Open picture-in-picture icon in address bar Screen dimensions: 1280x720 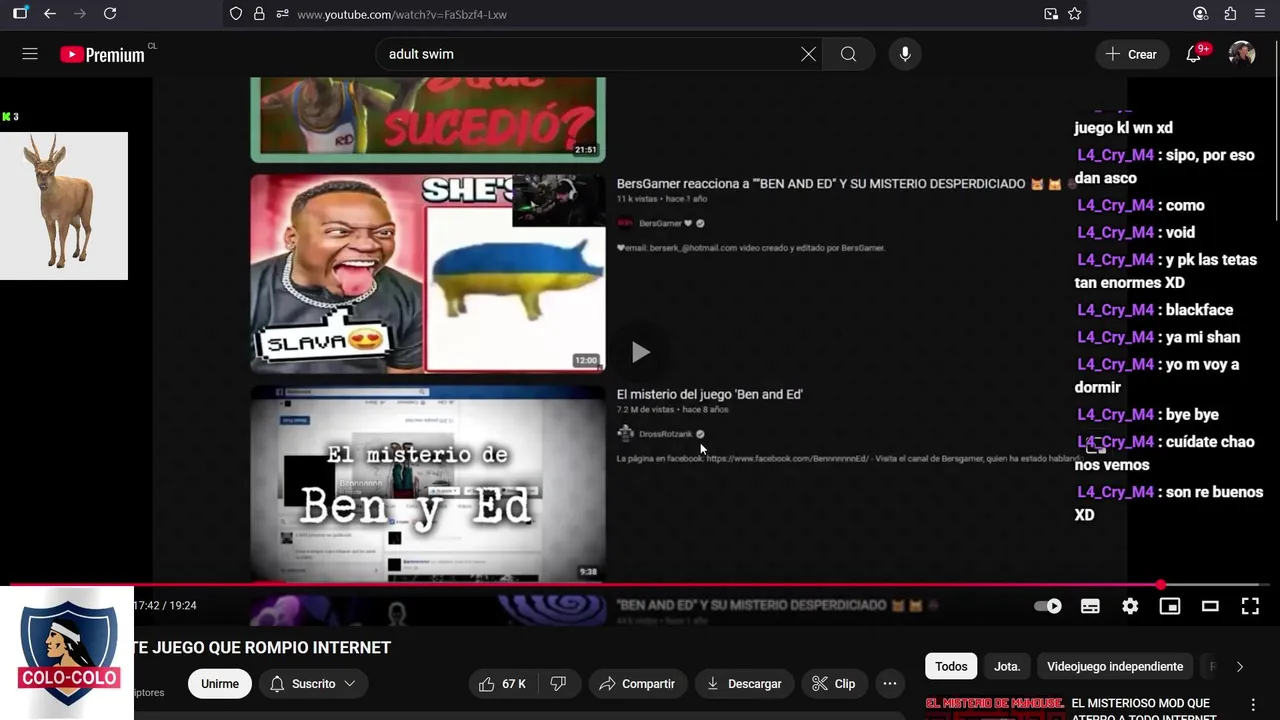(1051, 14)
